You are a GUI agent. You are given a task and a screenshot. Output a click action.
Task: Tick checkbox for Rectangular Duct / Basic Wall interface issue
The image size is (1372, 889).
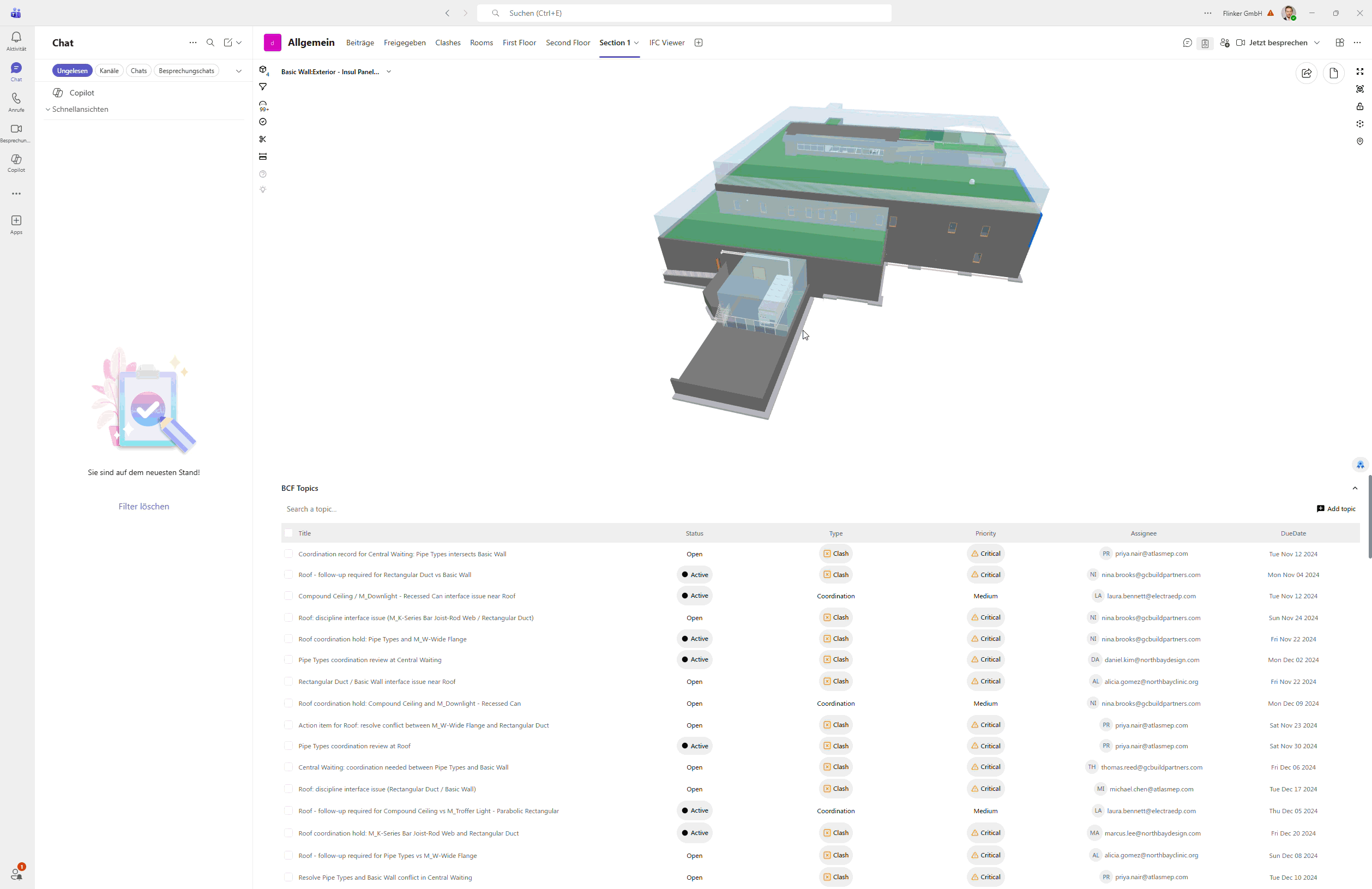pos(289,681)
